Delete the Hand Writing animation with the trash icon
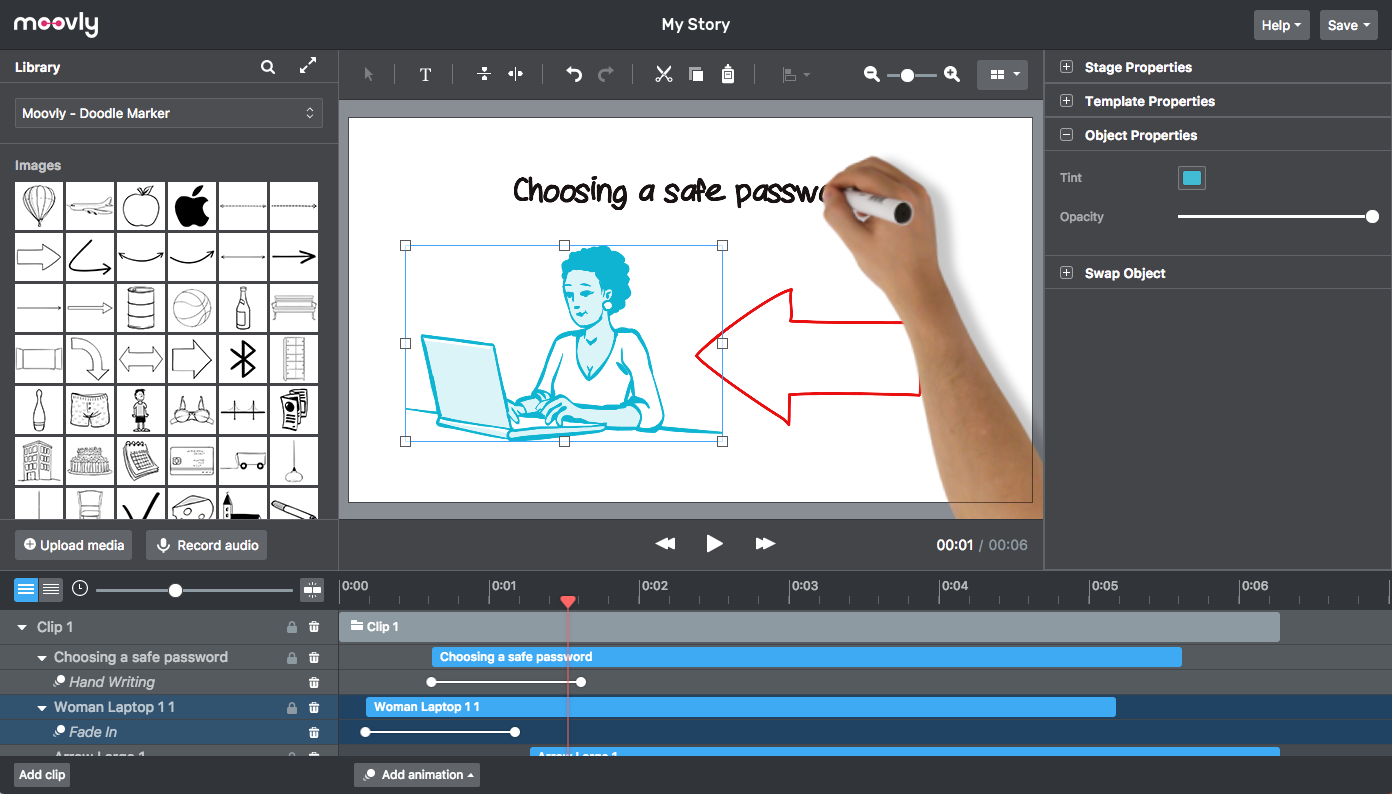This screenshot has width=1392, height=794. click(314, 682)
